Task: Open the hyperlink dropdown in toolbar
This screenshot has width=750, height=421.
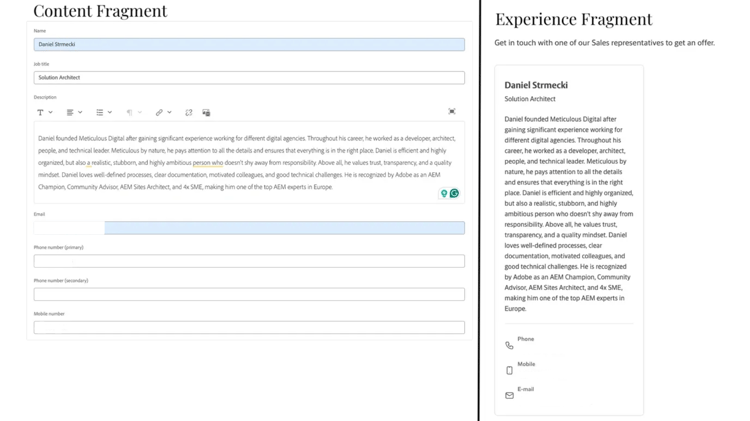Action: point(163,112)
